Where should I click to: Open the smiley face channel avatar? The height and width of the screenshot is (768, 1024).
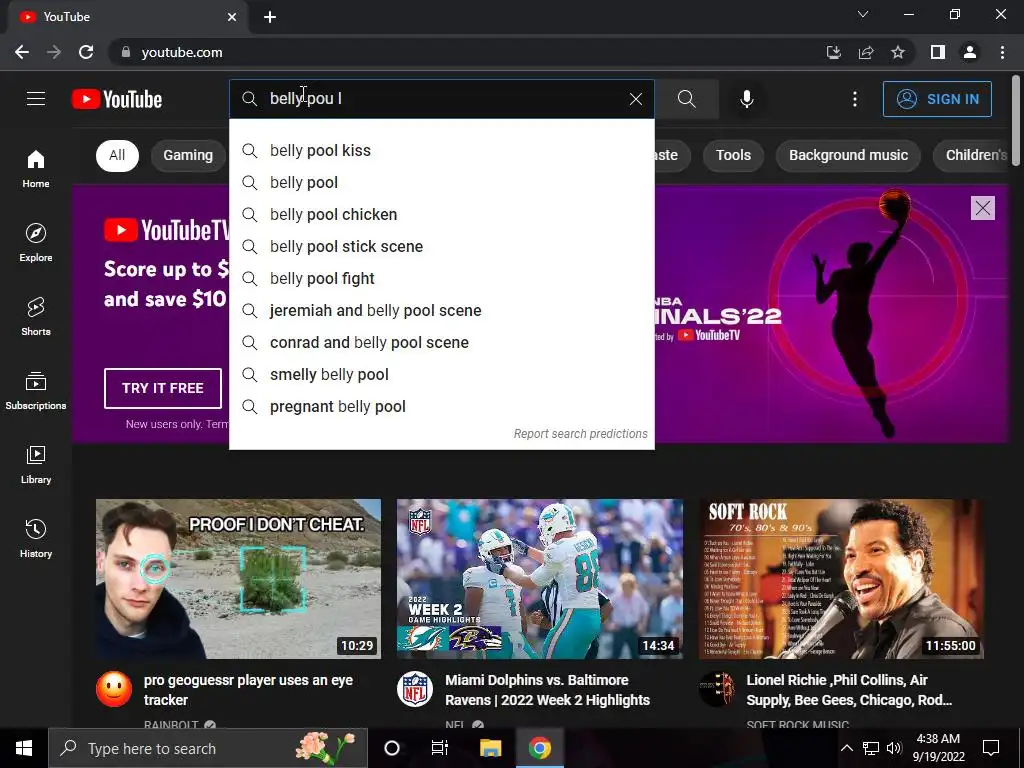pos(114,689)
